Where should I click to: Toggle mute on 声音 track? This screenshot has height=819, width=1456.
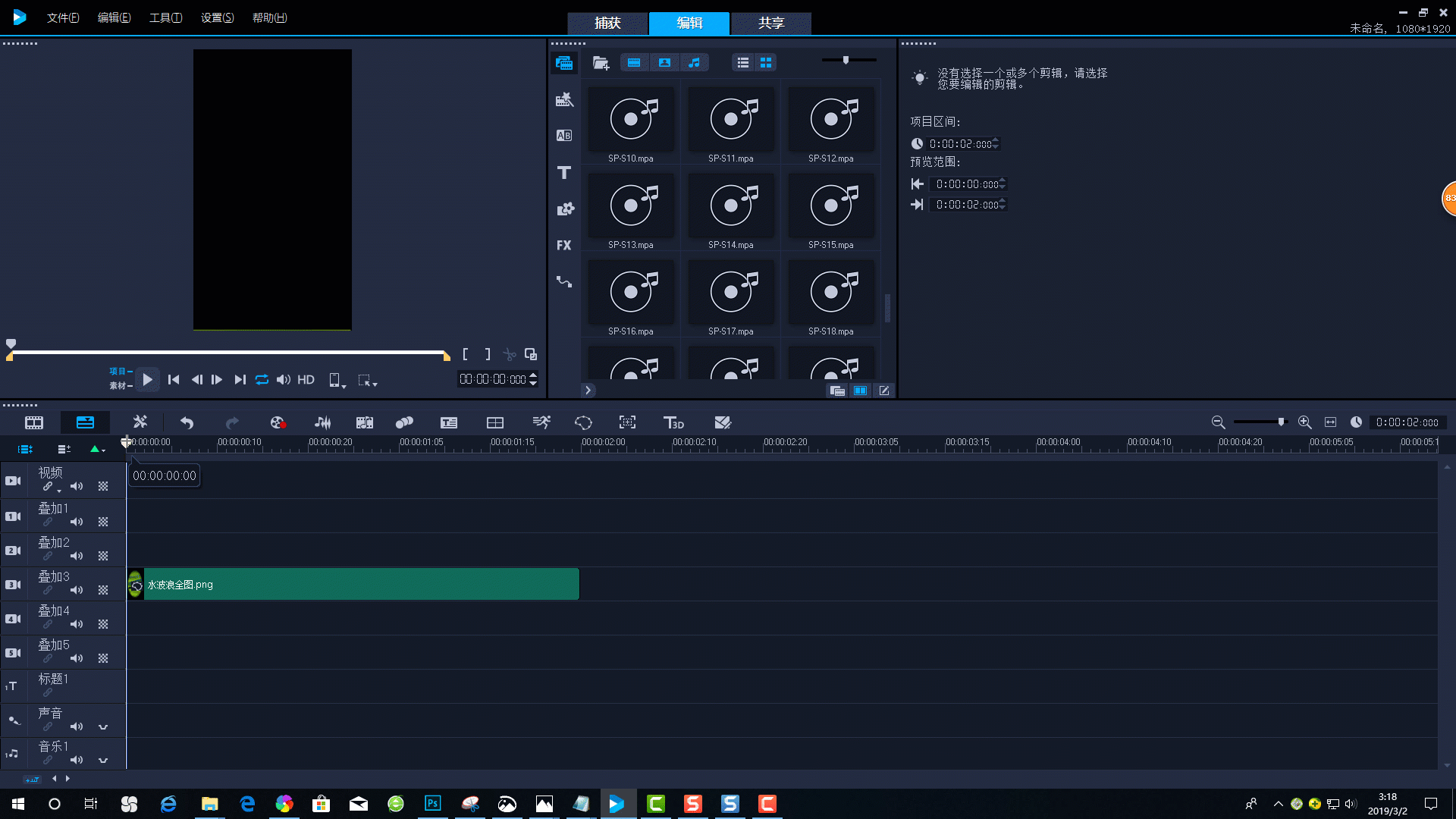click(77, 727)
